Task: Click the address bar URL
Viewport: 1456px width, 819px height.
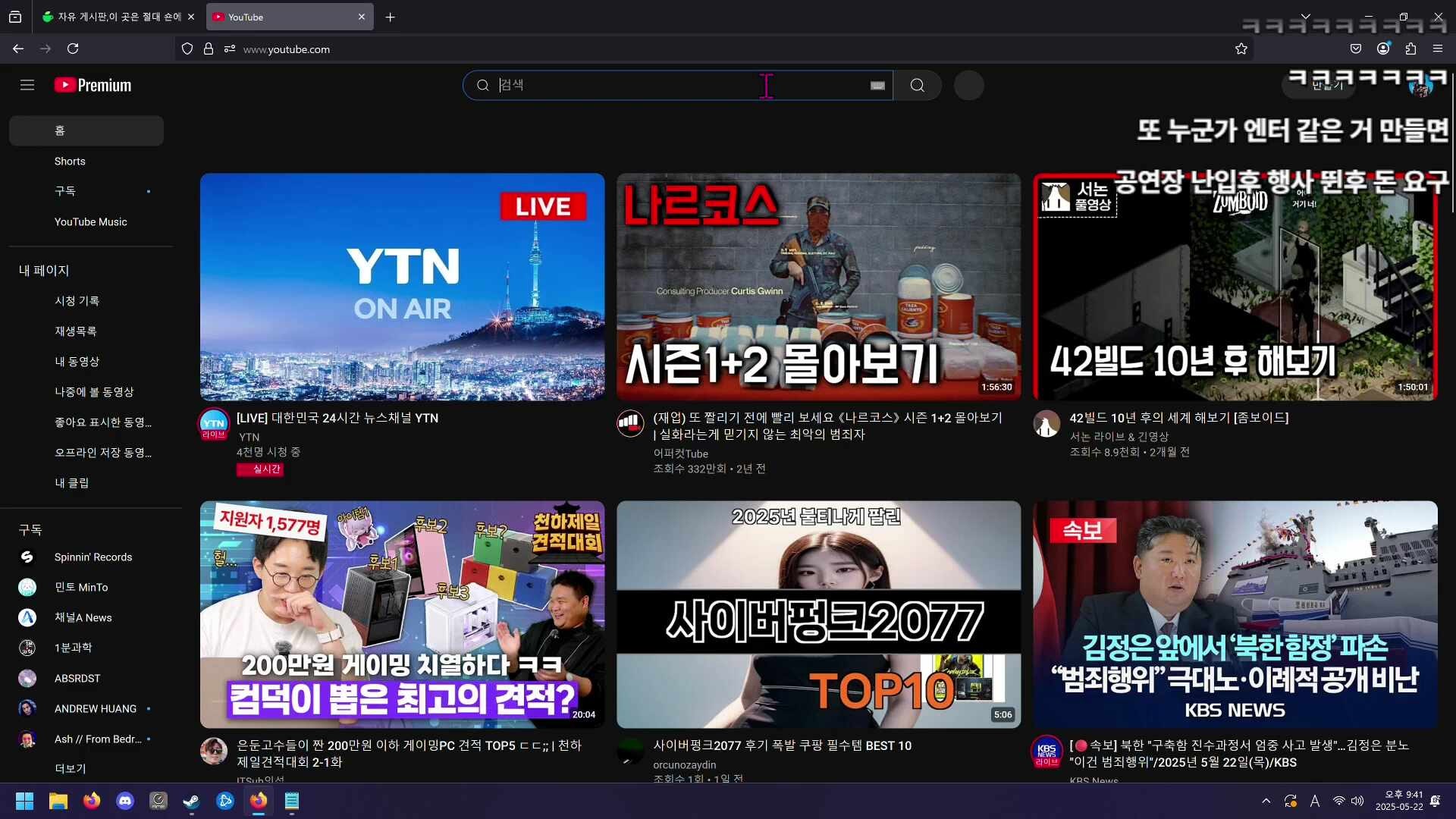Action: 287,49
